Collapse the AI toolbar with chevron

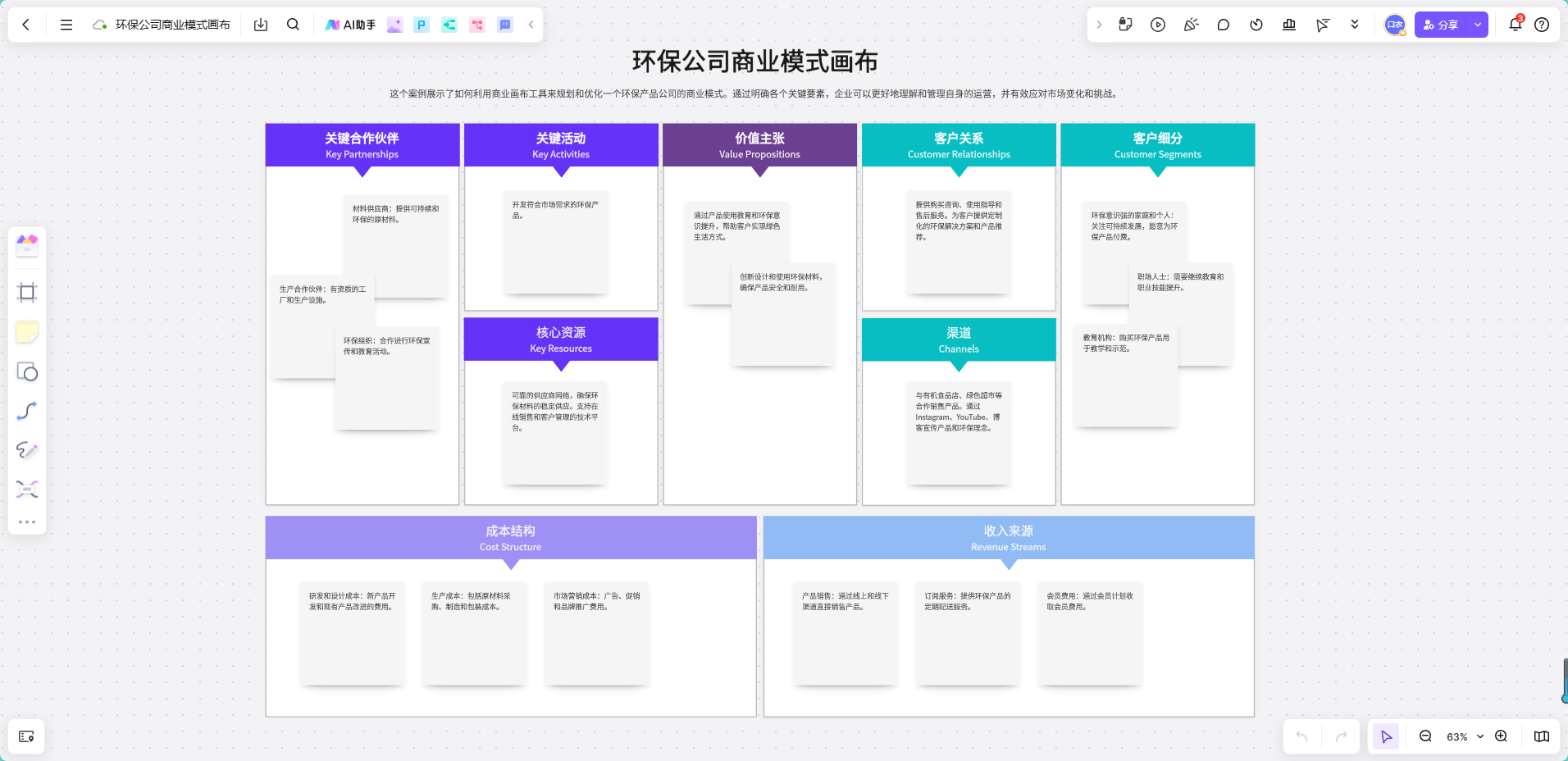pos(531,25)
